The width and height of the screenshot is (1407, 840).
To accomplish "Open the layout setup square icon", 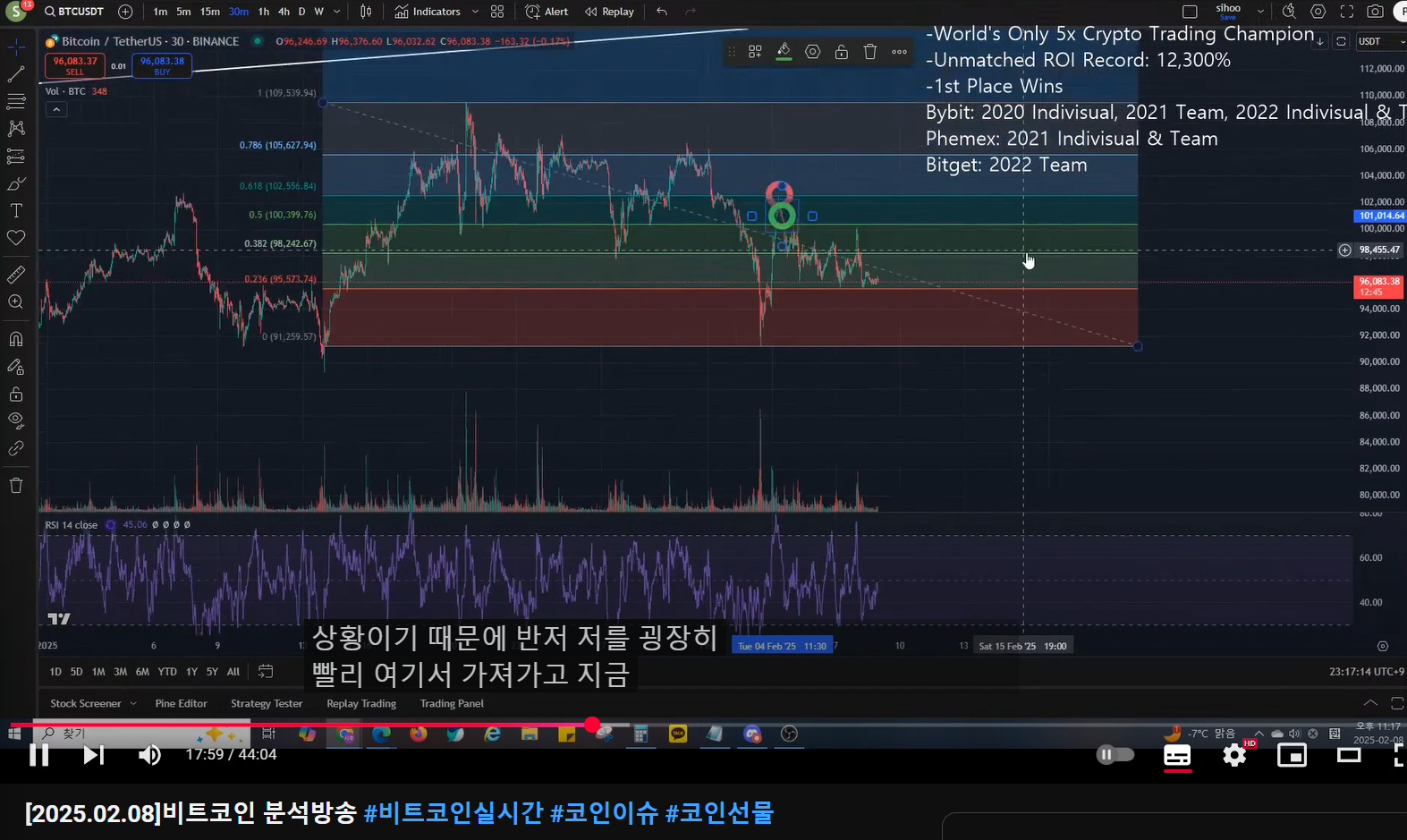I will tap(1190, 12).
